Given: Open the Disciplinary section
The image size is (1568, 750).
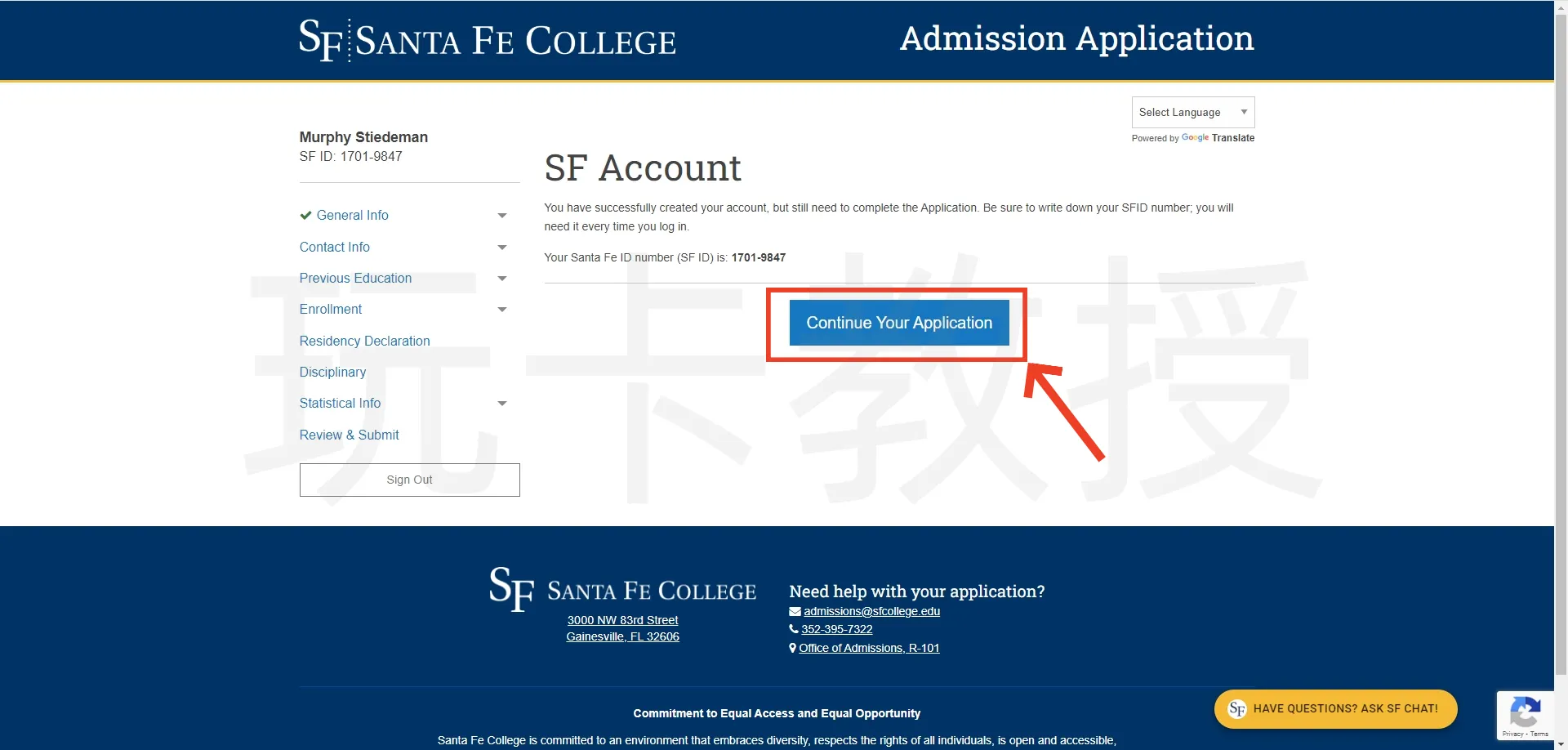Looking at the screenshot, I should click(332, 372).
